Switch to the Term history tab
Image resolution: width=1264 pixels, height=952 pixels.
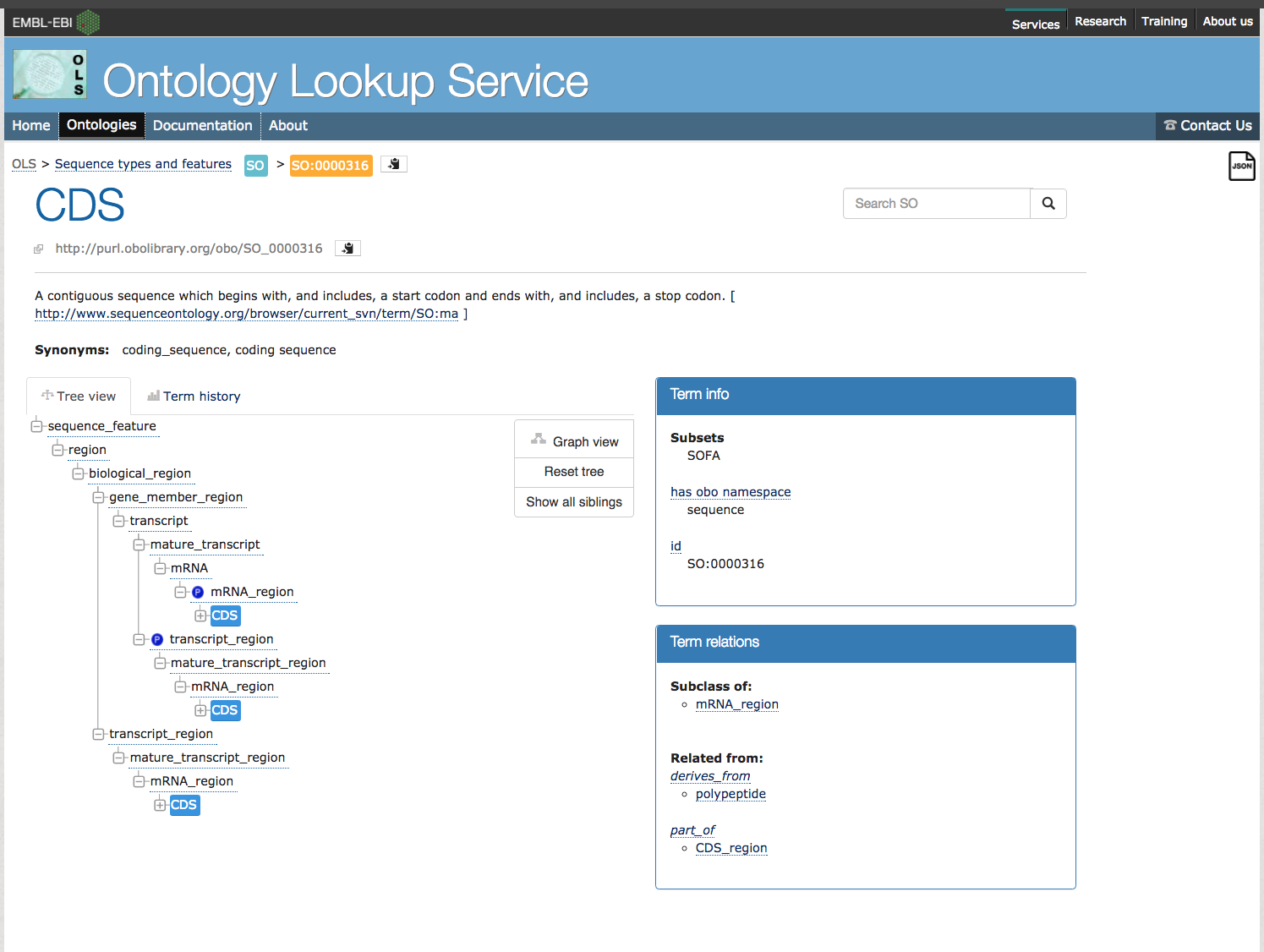pyautogui.click(x=194, y=397)
